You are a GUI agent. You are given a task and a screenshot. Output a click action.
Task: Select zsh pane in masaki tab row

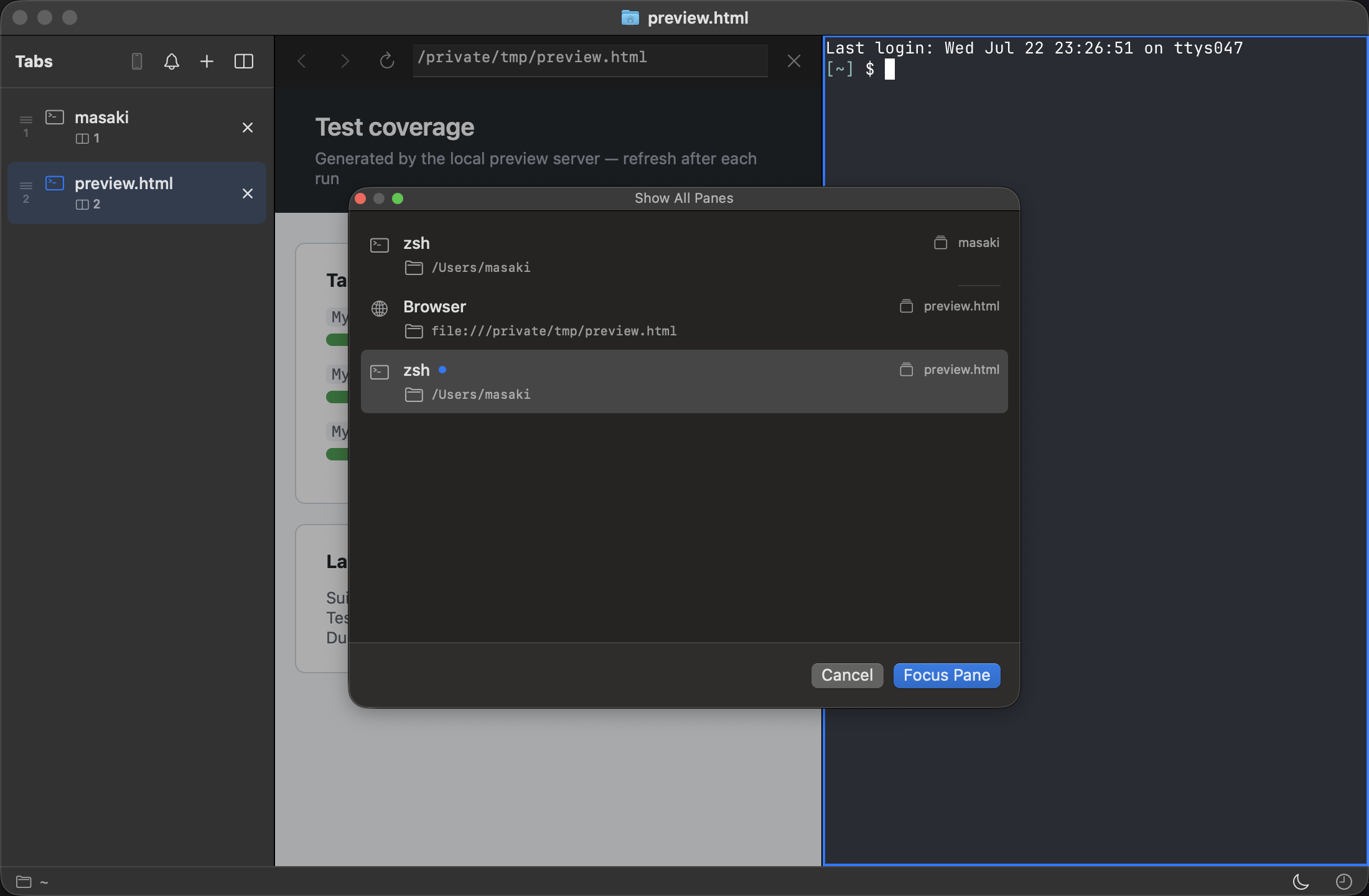click(684, 254)
